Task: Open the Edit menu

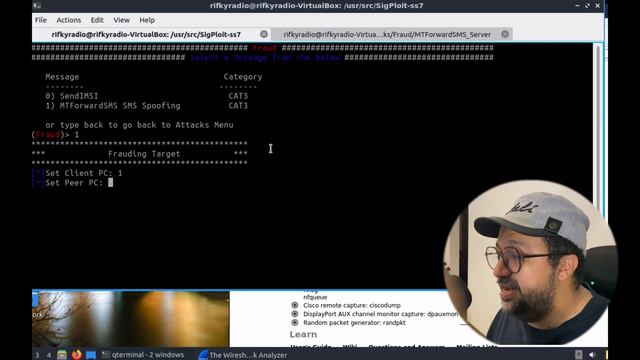Action: click(x=97, y=20)
